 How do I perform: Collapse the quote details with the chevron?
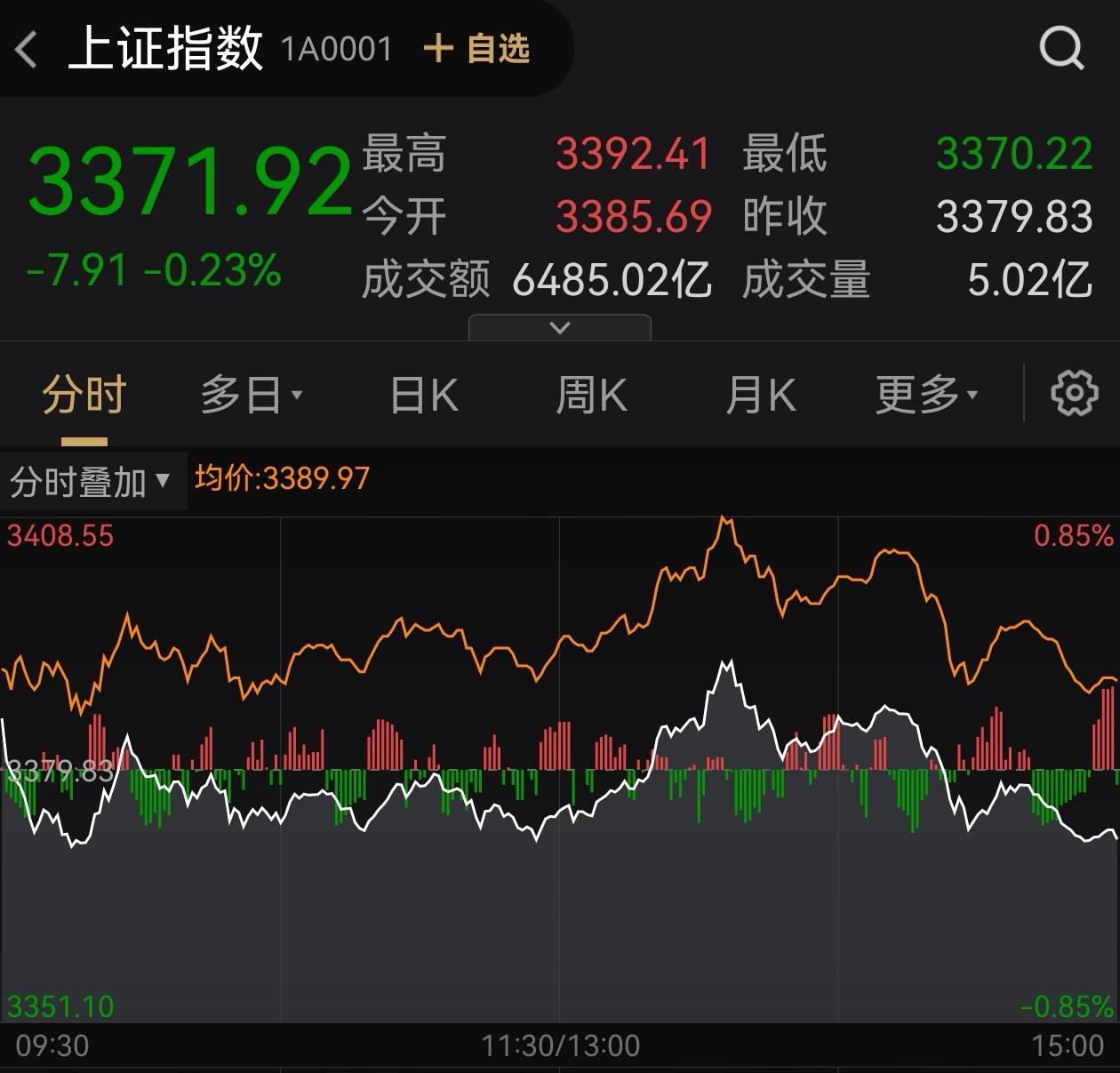559,326
